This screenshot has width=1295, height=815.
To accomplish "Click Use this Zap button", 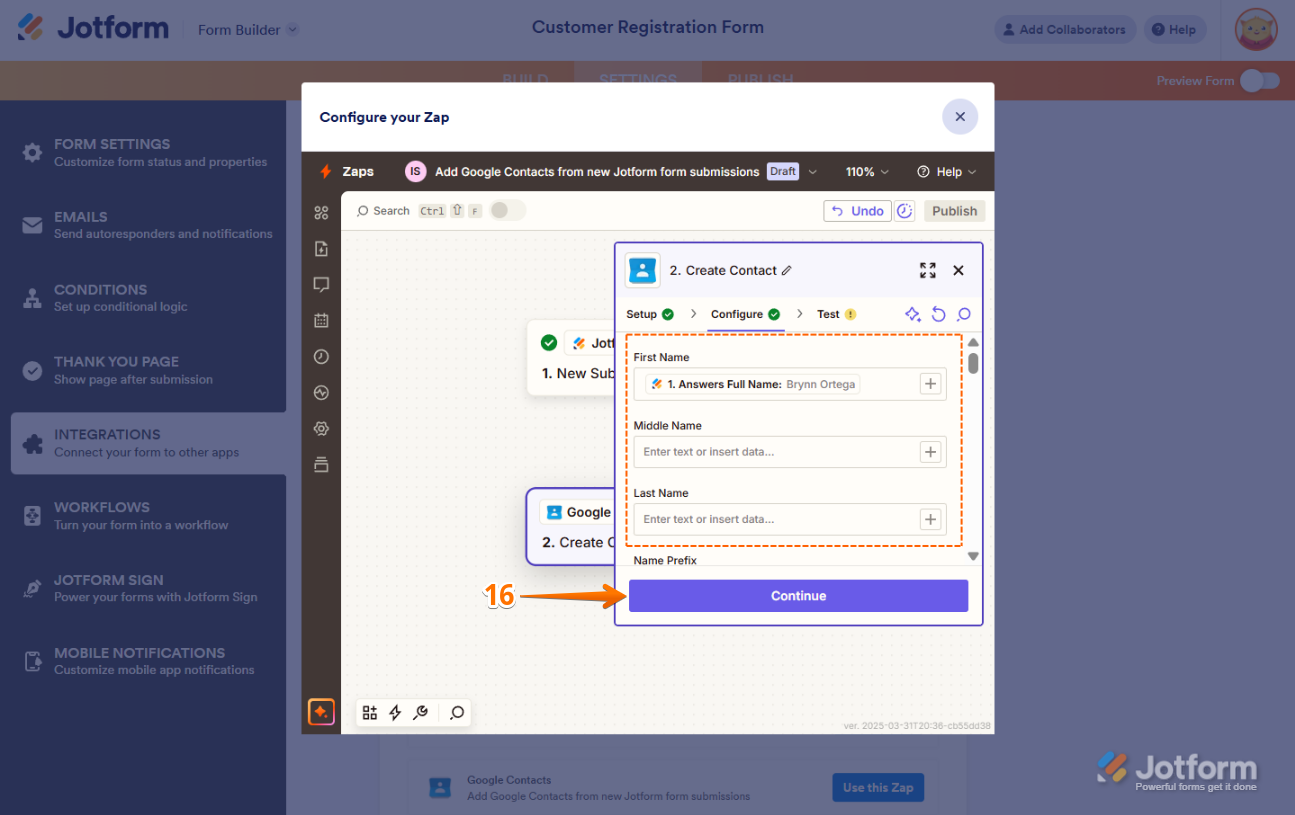I will coord(878,788).
